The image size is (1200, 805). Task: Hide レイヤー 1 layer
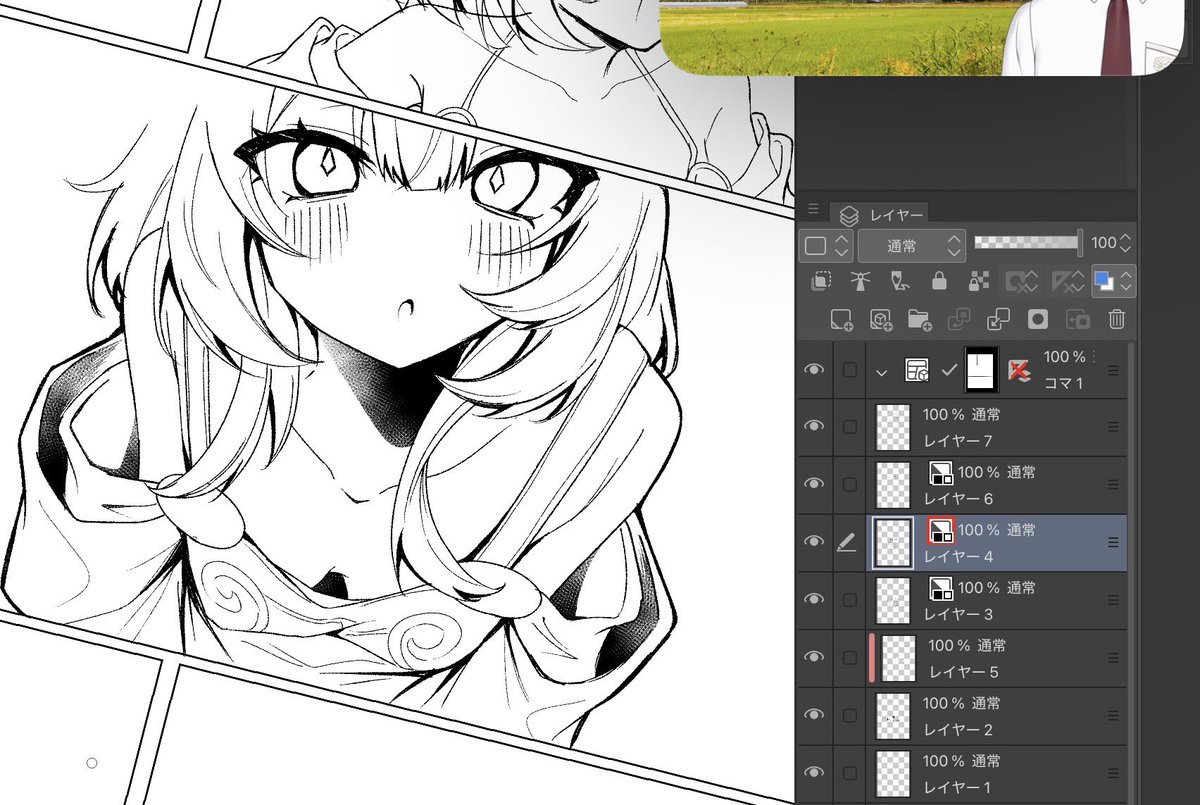(x=815, y=772)
